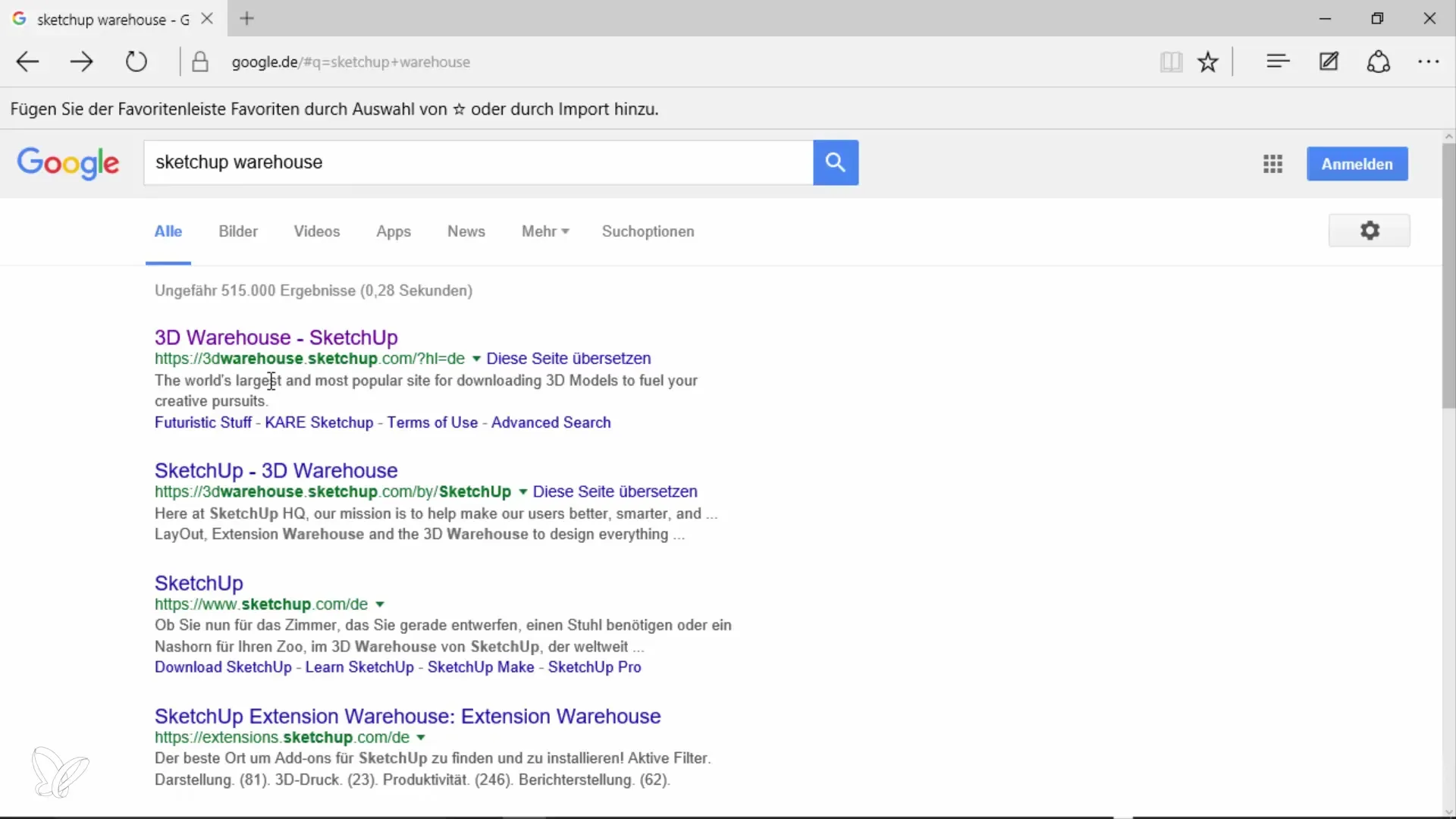Click into the Google search box
1456x819 pixels.
(x=479, y=162)
